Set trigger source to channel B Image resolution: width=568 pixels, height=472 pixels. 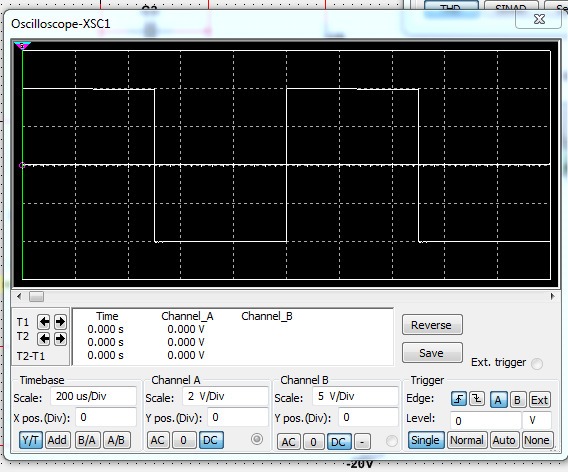(x=517, y=400)
